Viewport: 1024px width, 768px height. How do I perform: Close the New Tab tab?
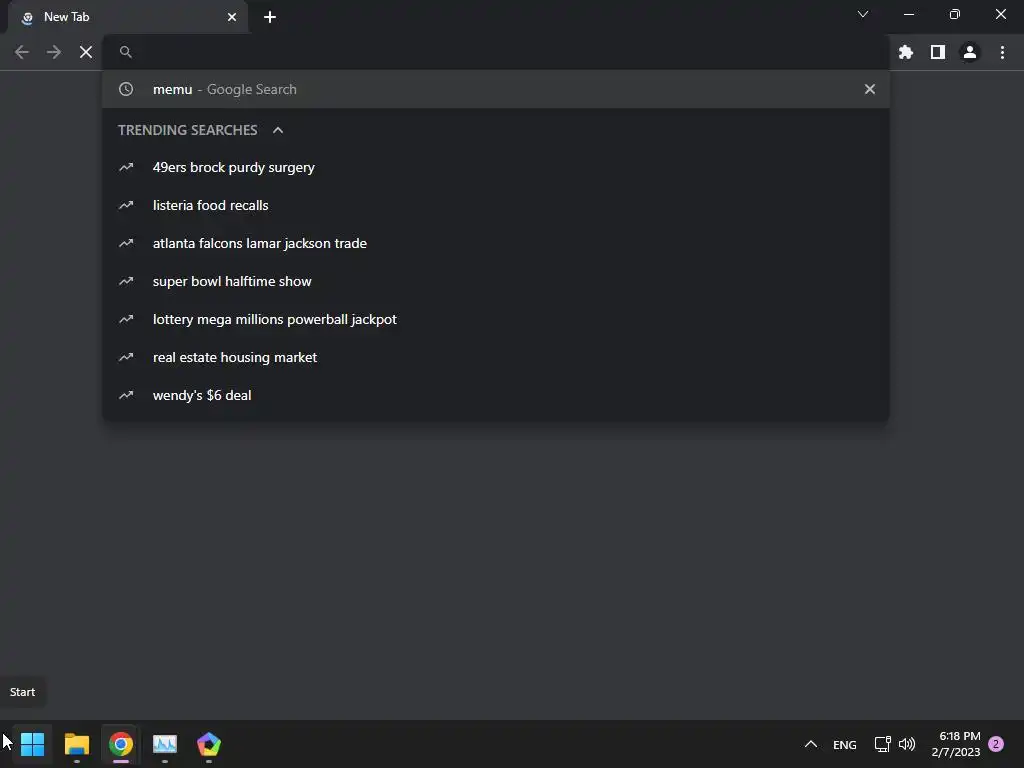click(232, 17)
